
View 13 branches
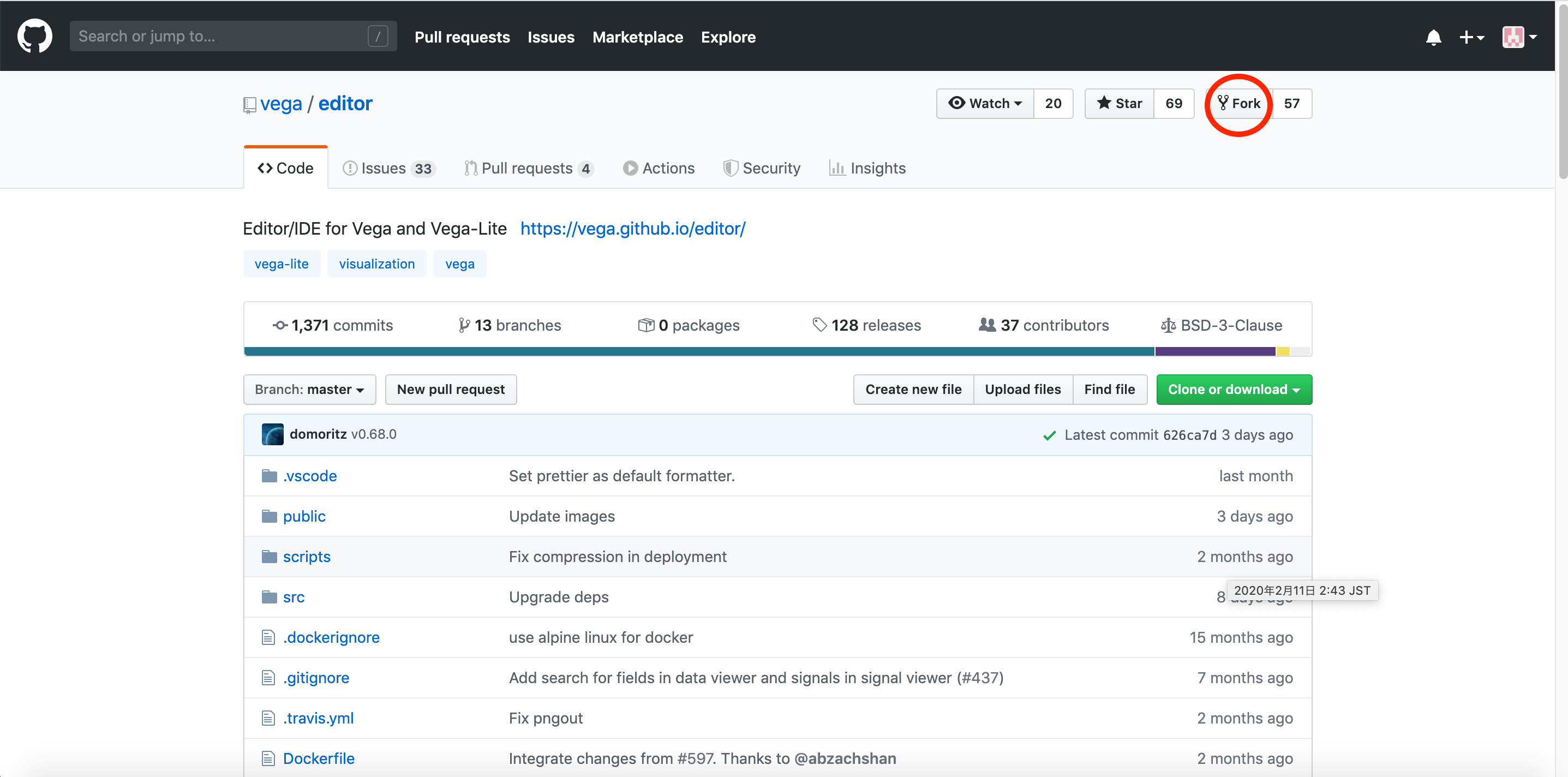coord(510,325)
